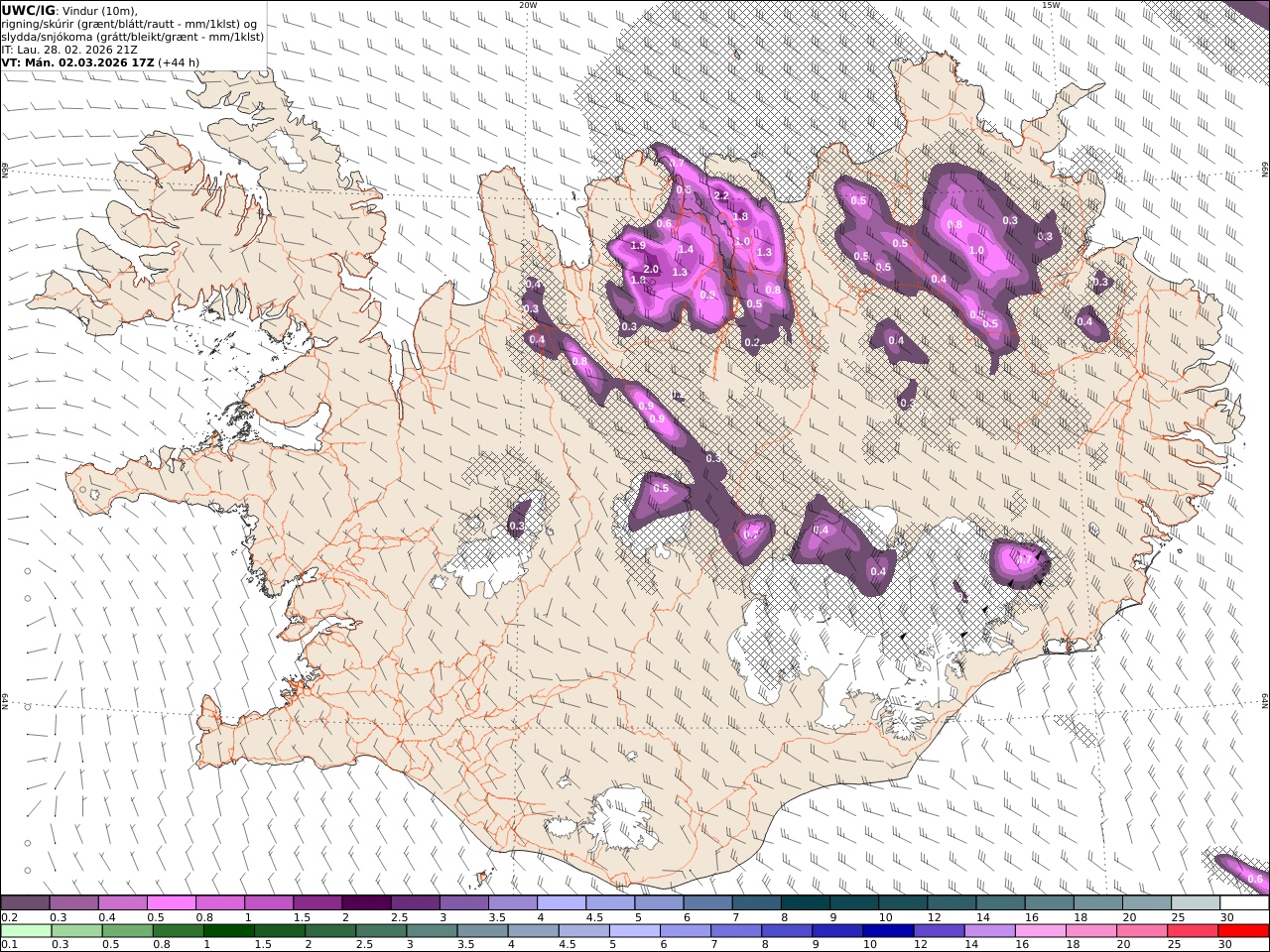Click the 1.9 snowfall value on the map
Image resolution: width=1270 pixels, height=952 pixels.
(638, 246)
